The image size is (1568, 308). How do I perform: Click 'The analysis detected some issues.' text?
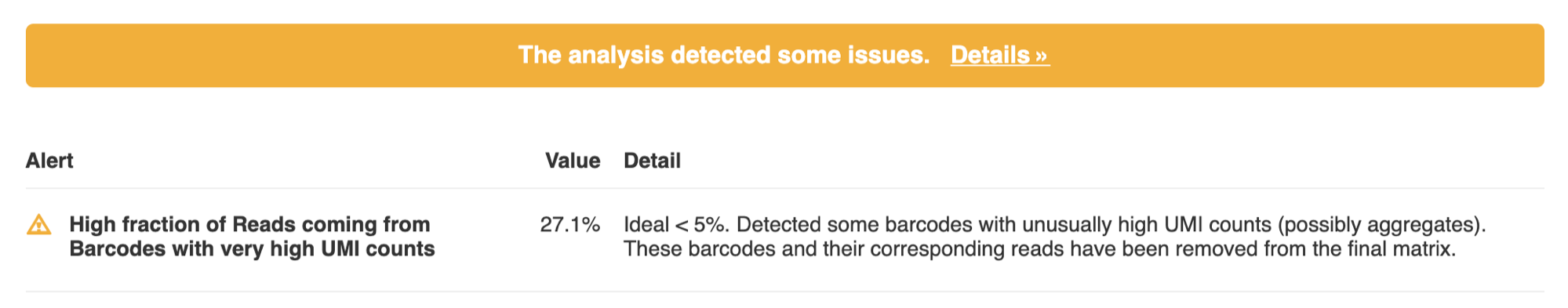(724, 55)
